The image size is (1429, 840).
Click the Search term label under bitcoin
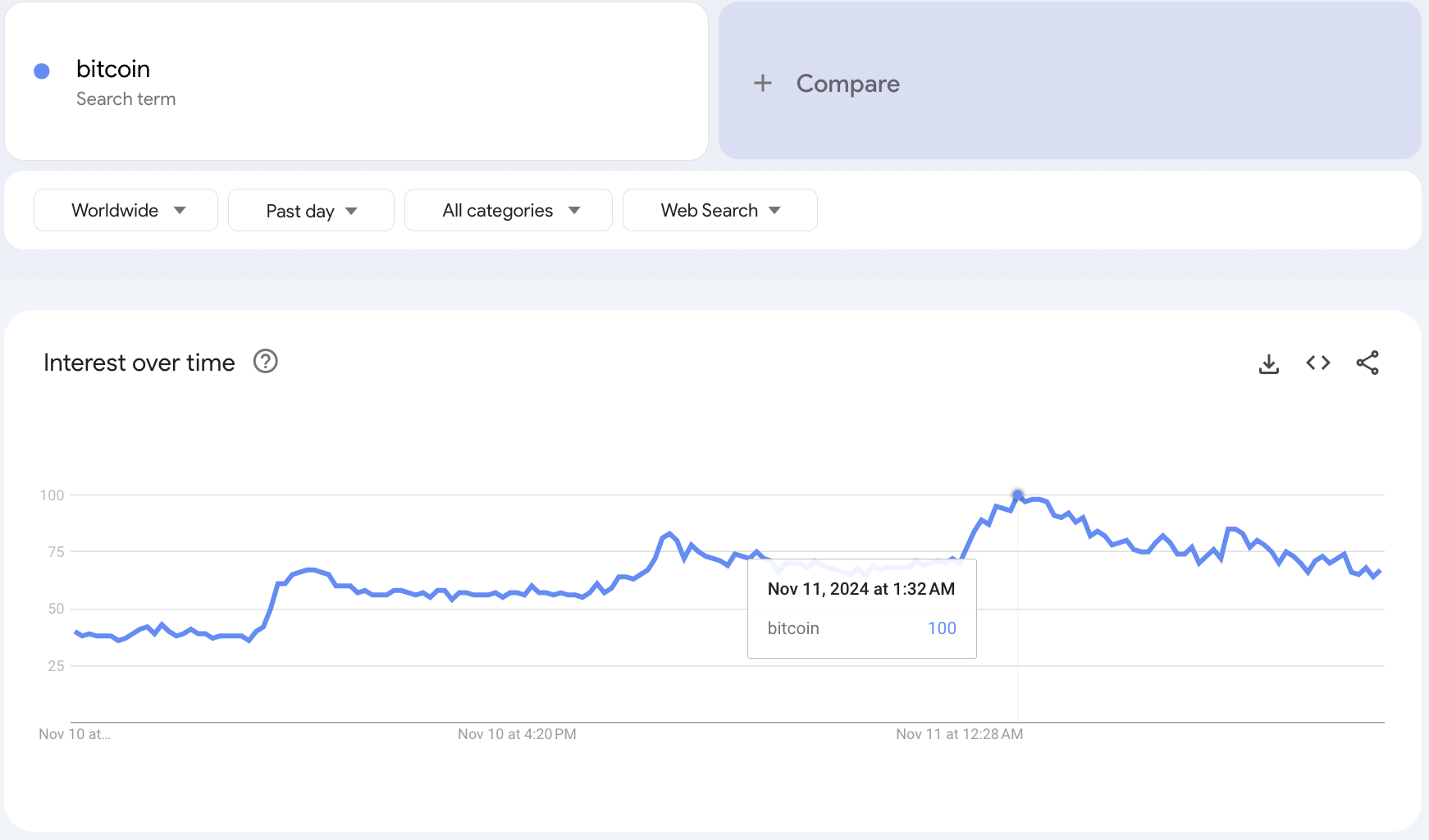pyautogui.click(x=126, y=99)
